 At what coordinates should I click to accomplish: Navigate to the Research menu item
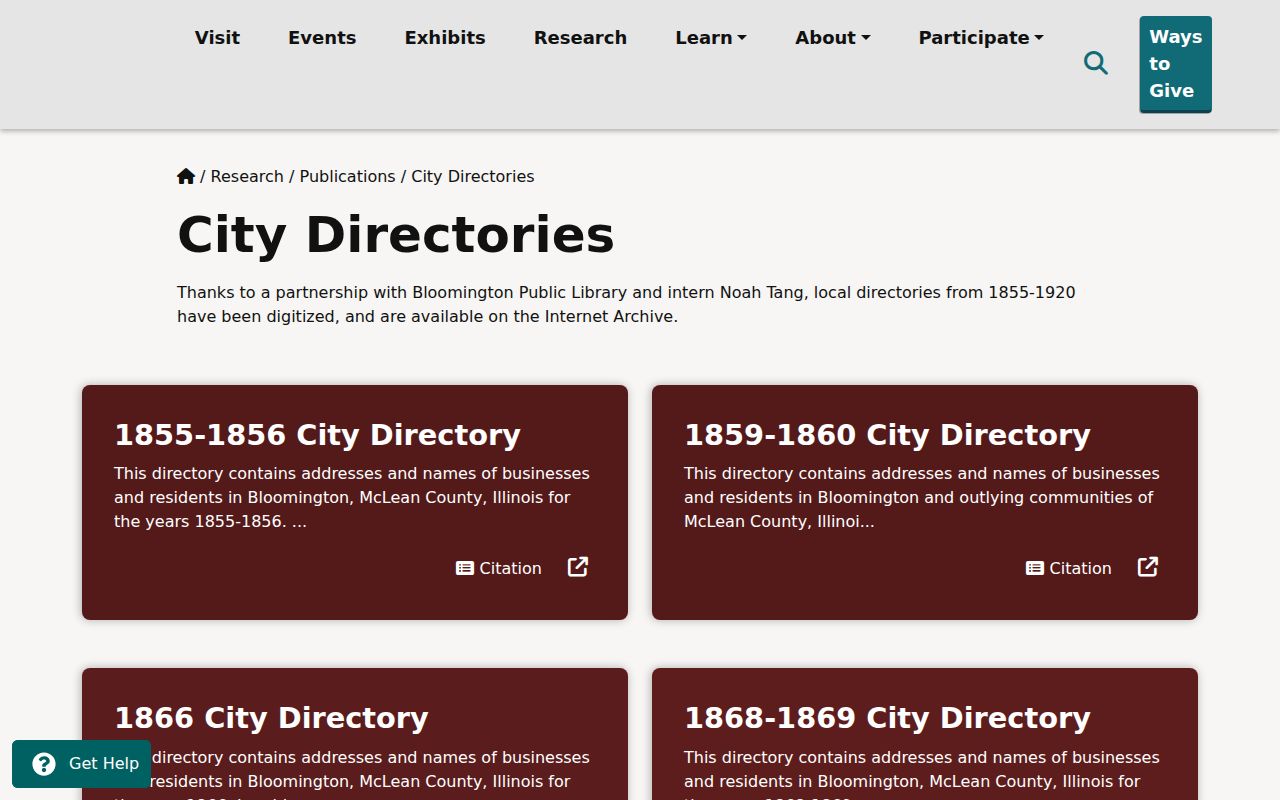(x=580, y=38)
